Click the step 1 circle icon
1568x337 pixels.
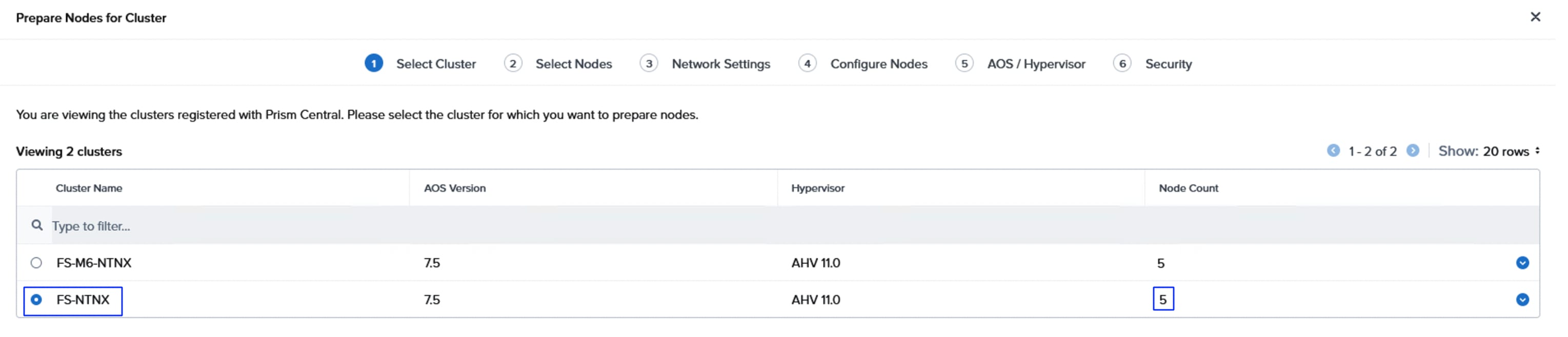[x=374, y=64]
